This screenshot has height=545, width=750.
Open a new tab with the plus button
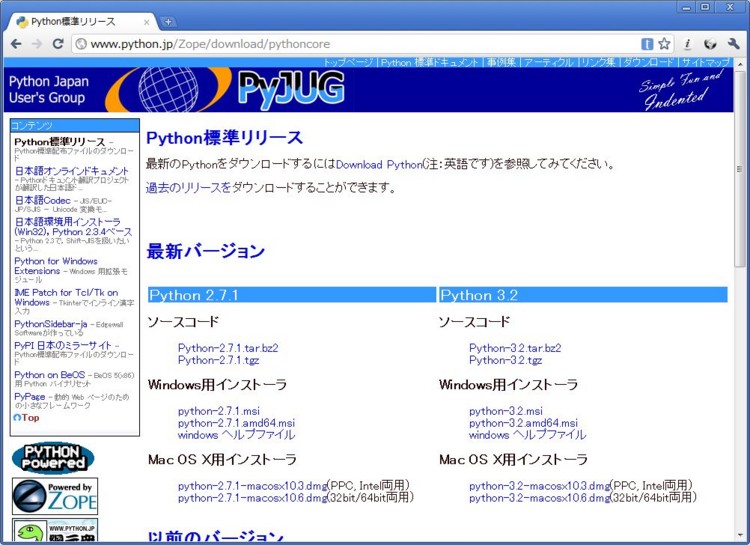pos(168,22)
